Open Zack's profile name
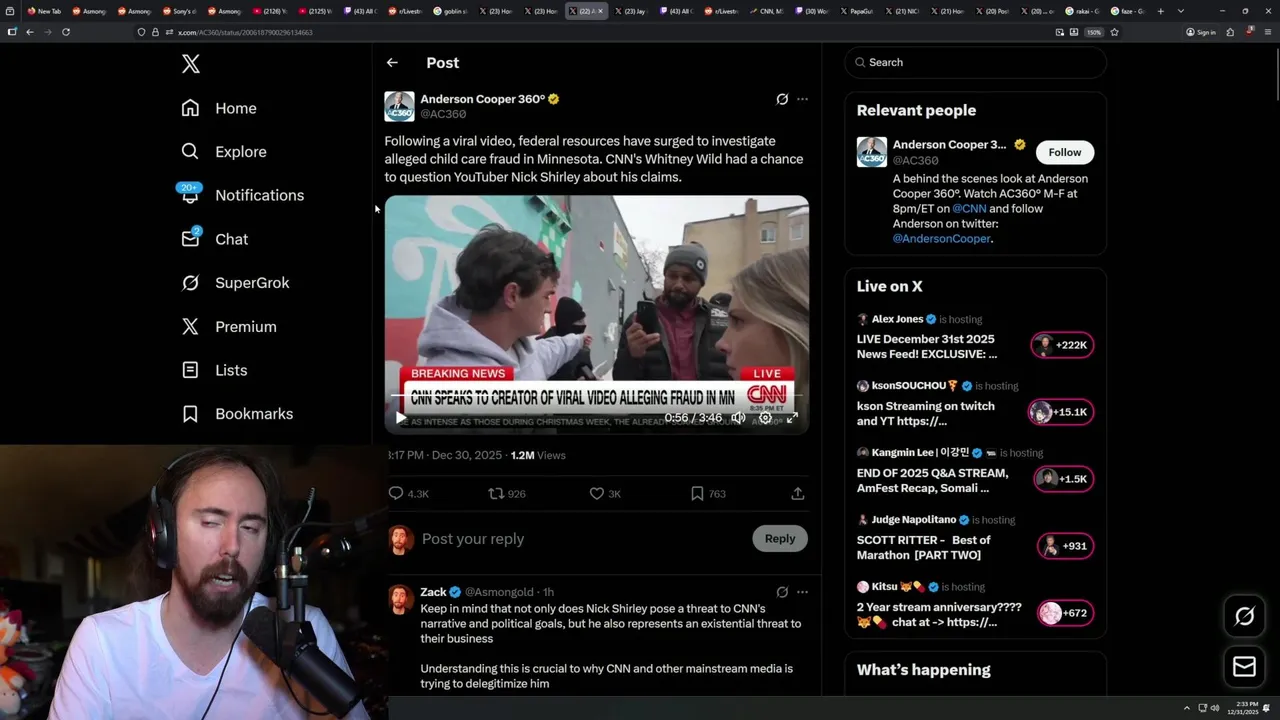The width and height of the screenshot is (1280, 720). 433,592
